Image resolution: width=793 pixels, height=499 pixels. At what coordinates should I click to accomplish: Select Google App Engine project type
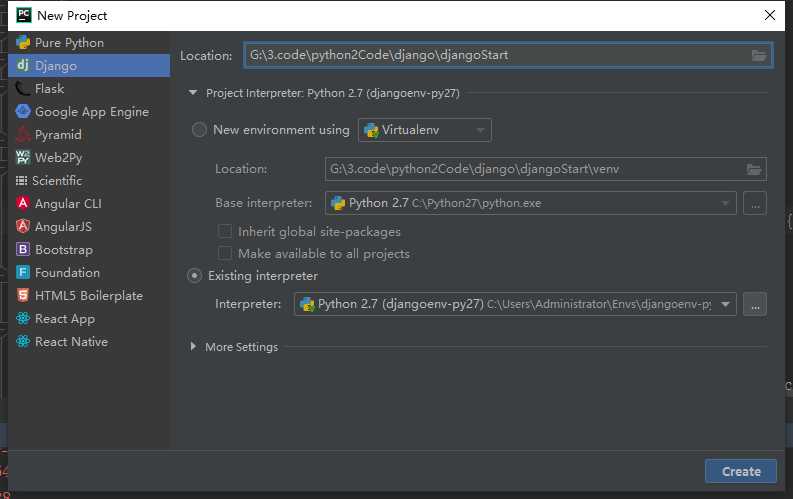coord(92,112)
